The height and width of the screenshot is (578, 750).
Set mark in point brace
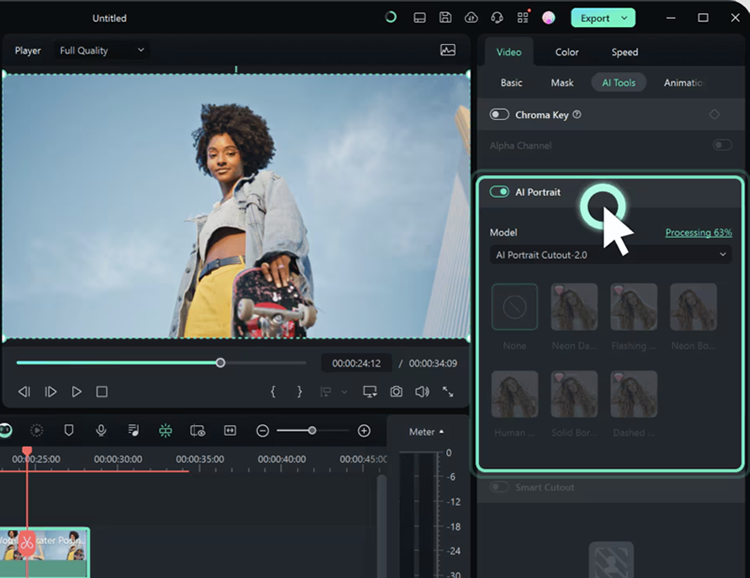pyautogui.click(x=273, y=392)
